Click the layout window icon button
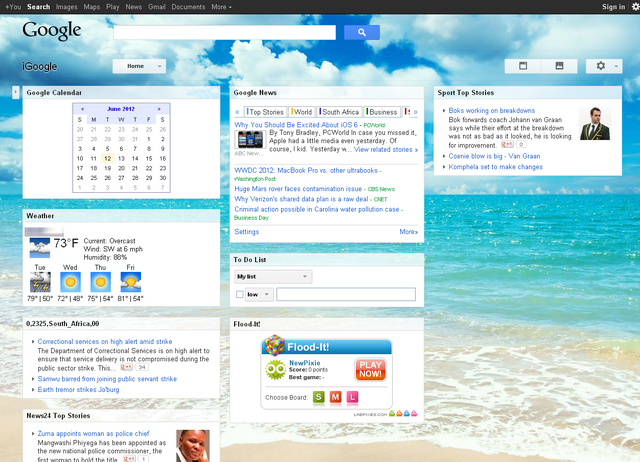The height and width of the screenshot is (462, 640). click(x=523, y=66)
